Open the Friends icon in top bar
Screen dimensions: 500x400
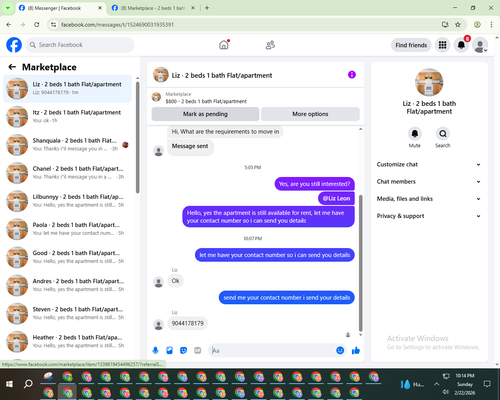pyautogui.click(x=270, y=45)
